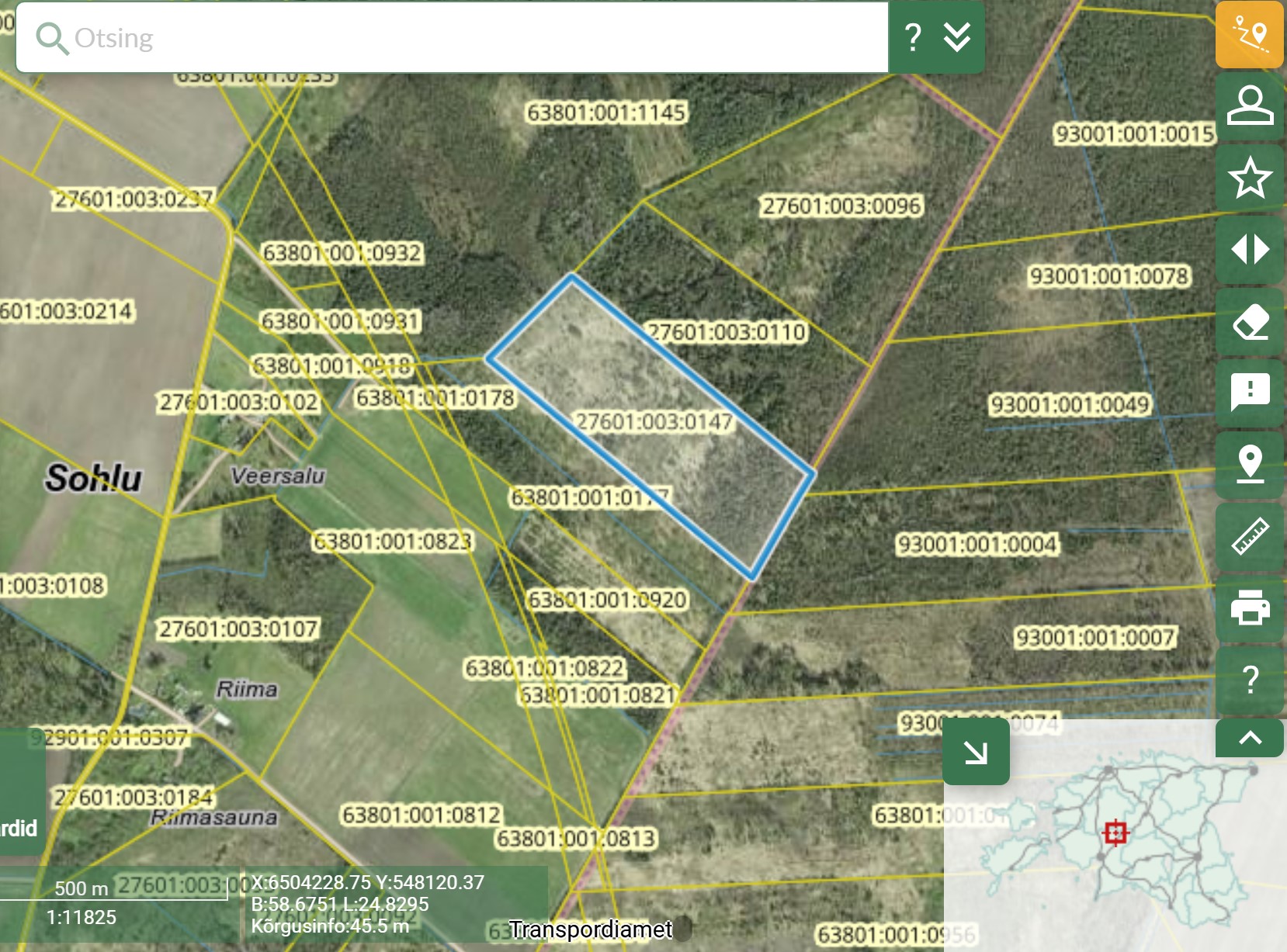Open the user account panel
The image size is (1287, 952).
pos(1249,106)
